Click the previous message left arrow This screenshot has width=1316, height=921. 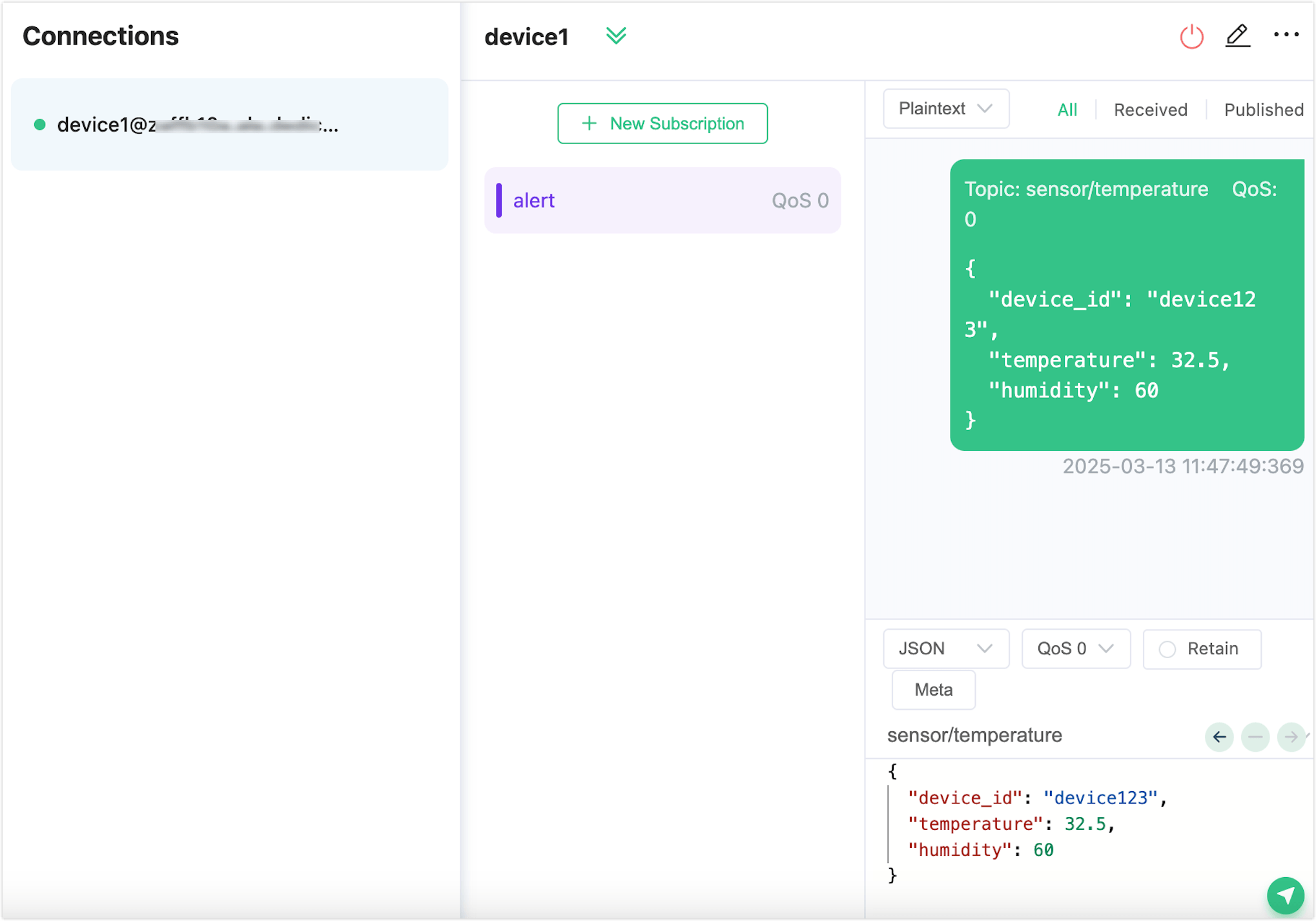(x=1219, y=736)
